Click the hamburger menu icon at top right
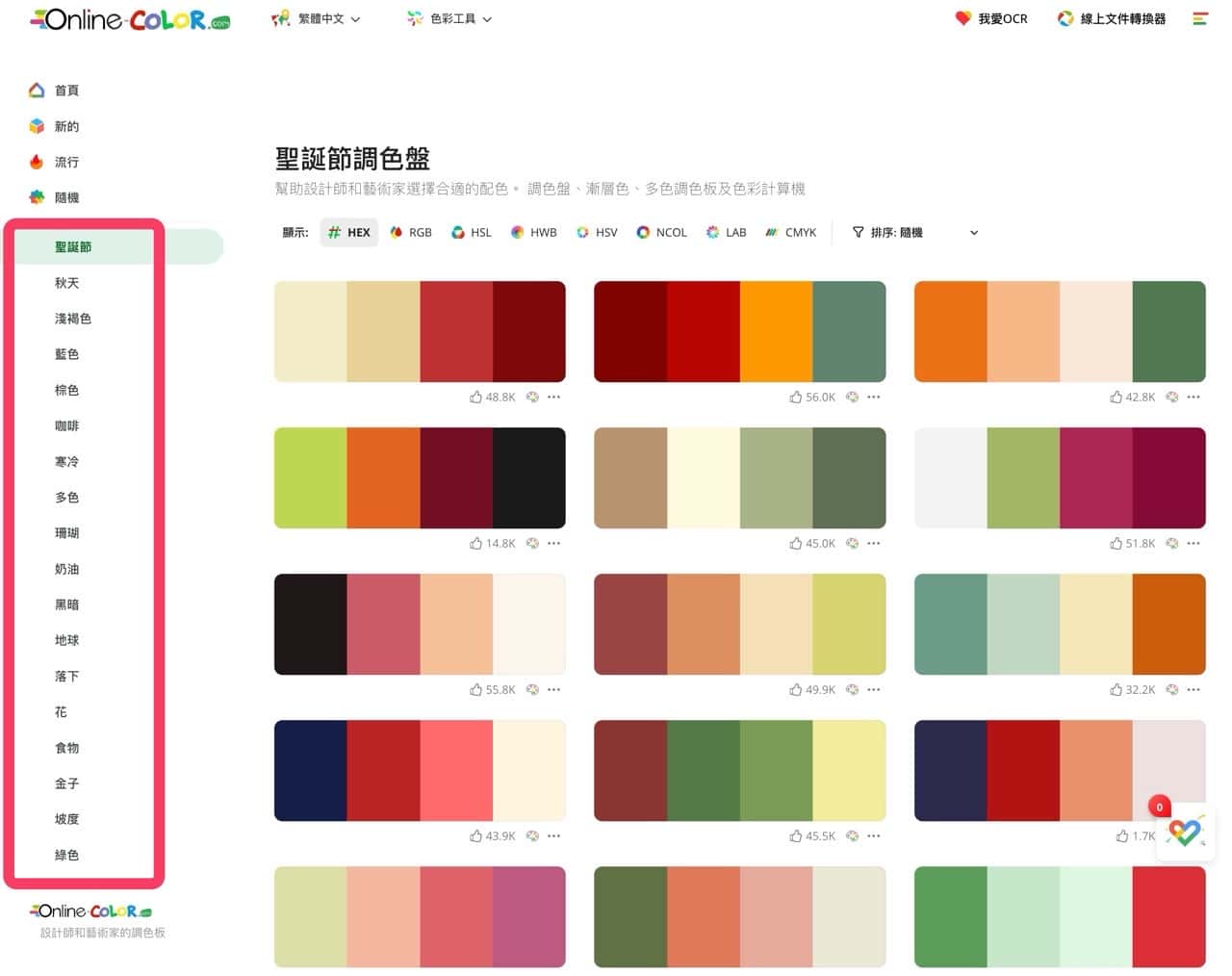Image resolution: width=1232 pixels, height=976 pixels. (1199, 18)
